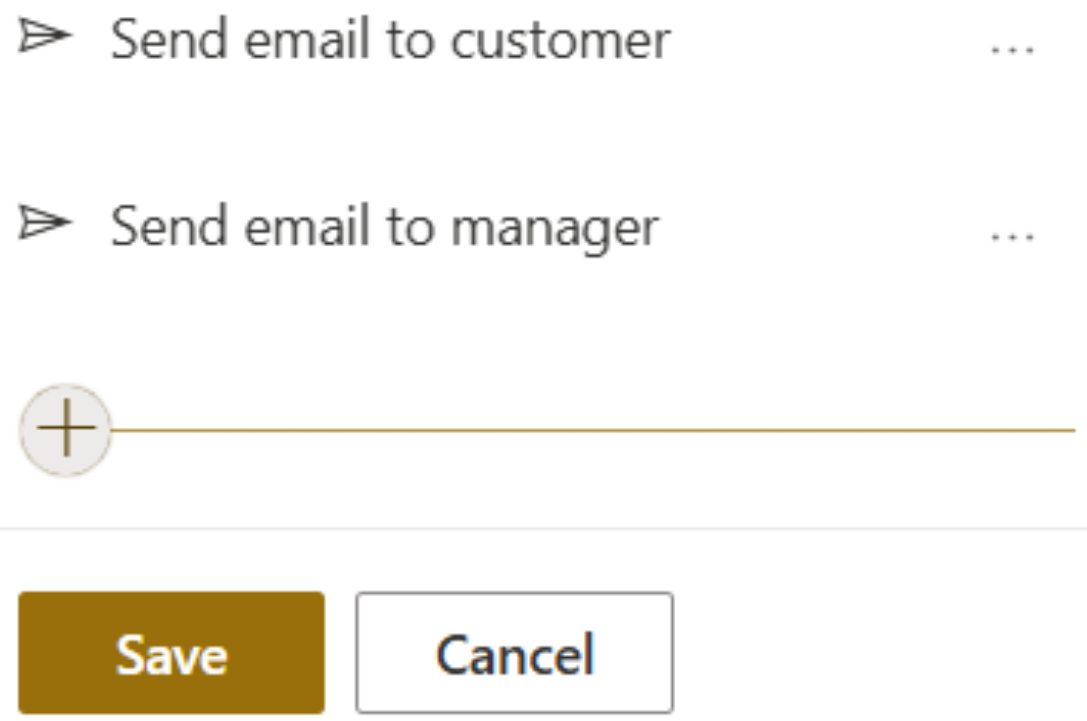Click the word 'customer' in first action
This screenshot has width=1087, height=721.
coord(561,41)
